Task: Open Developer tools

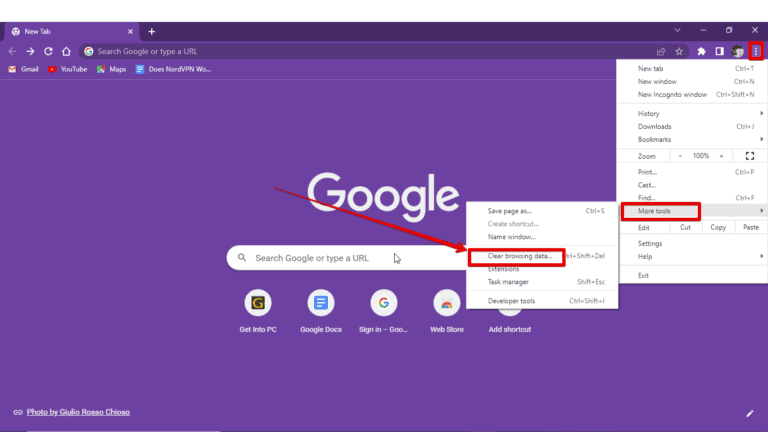Action: (542, 301)
